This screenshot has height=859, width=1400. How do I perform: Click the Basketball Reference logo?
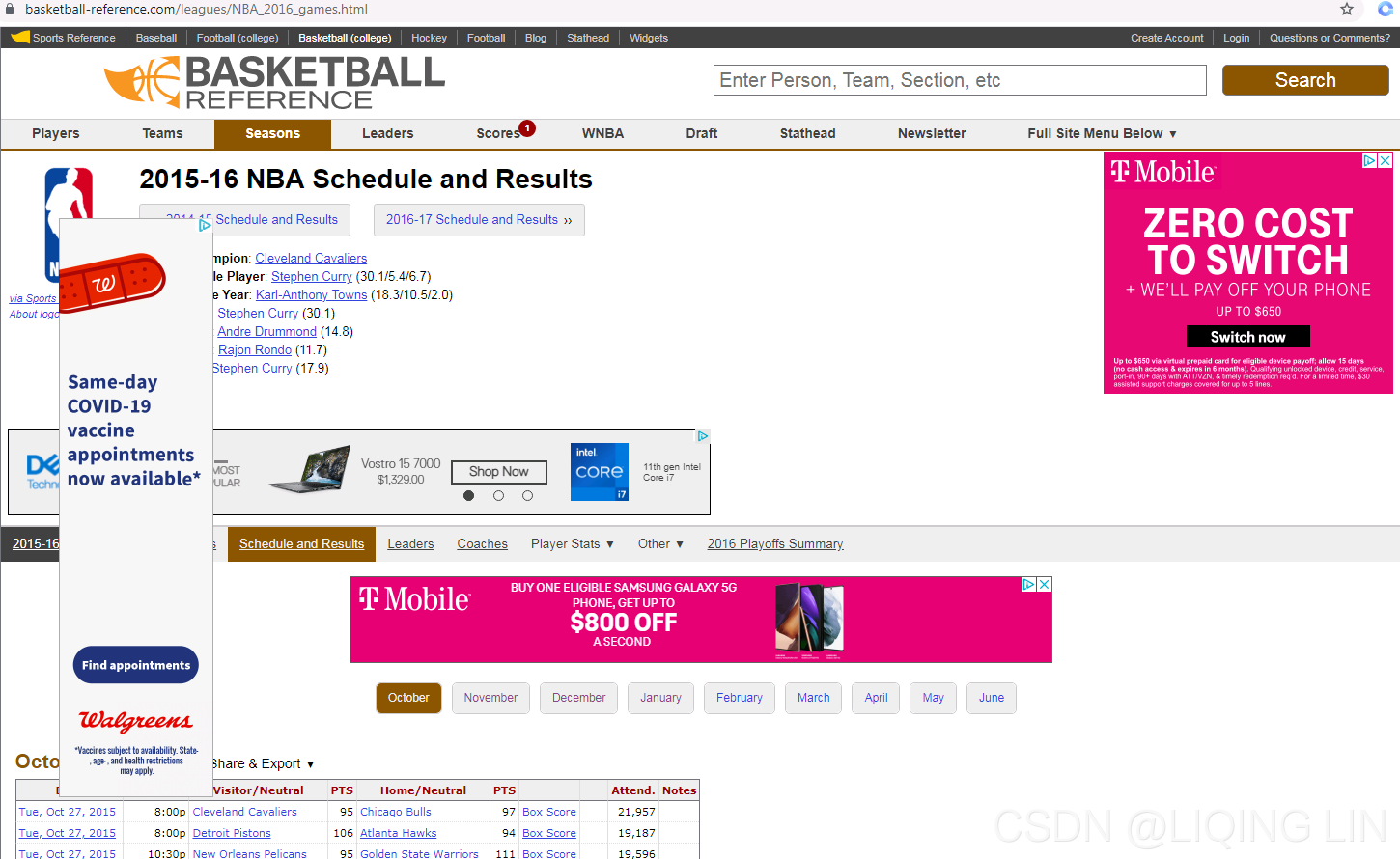point(275,82)
